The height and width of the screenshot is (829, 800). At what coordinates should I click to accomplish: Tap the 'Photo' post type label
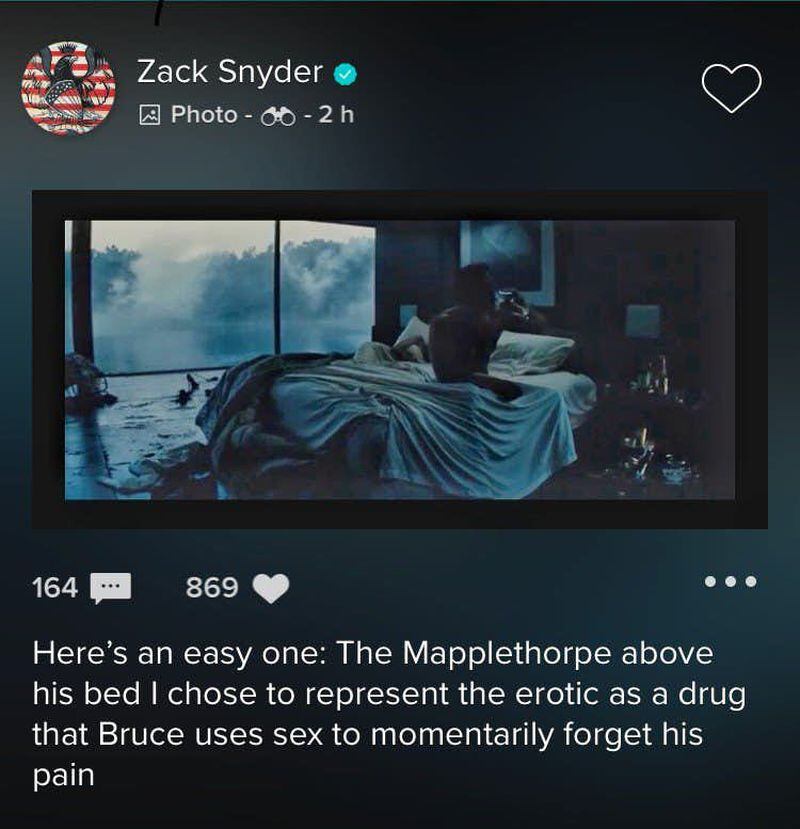(204, 115)
